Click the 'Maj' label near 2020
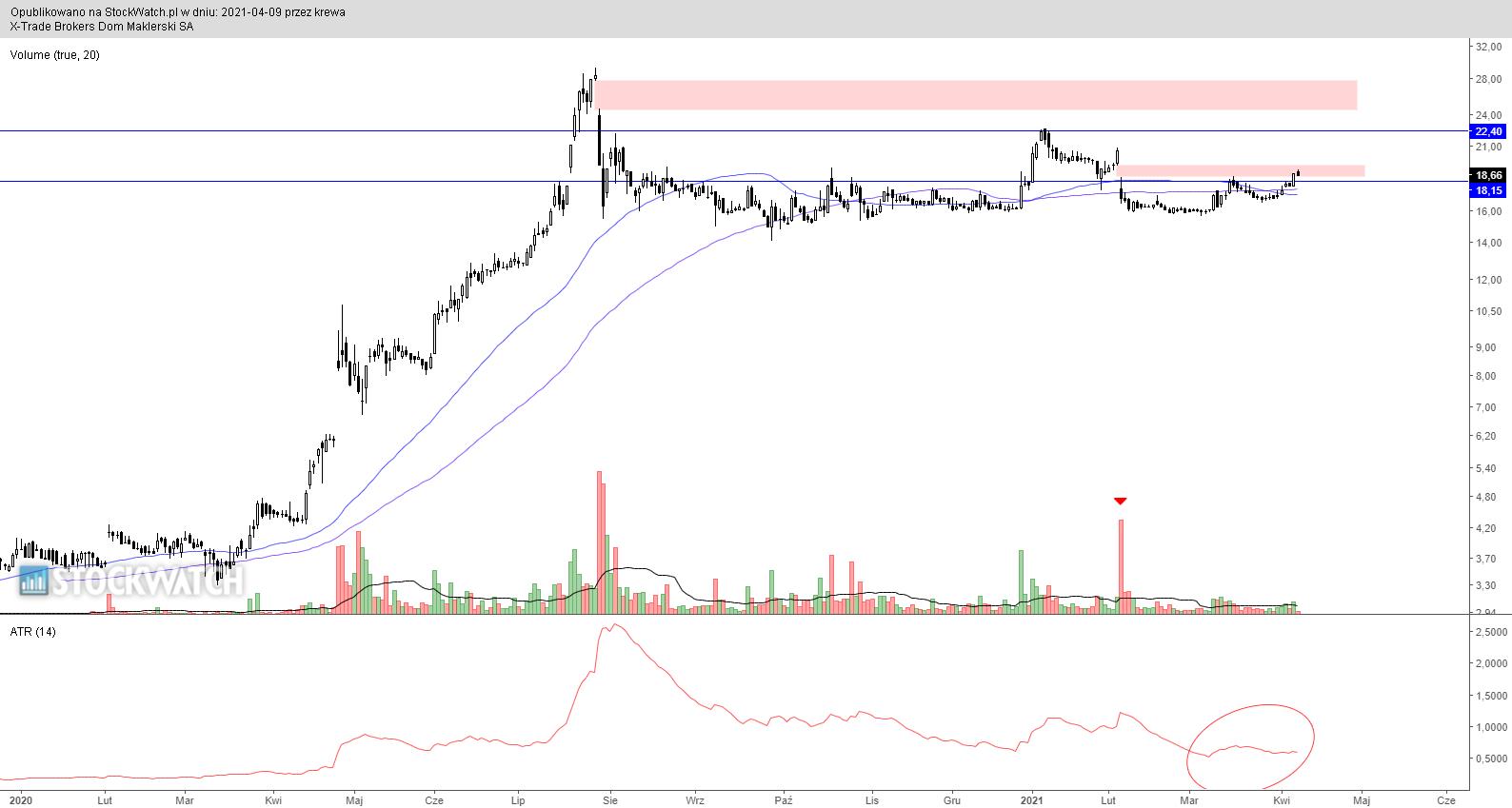The height and width of the screenshot is (808, 1512). [355, 801]
